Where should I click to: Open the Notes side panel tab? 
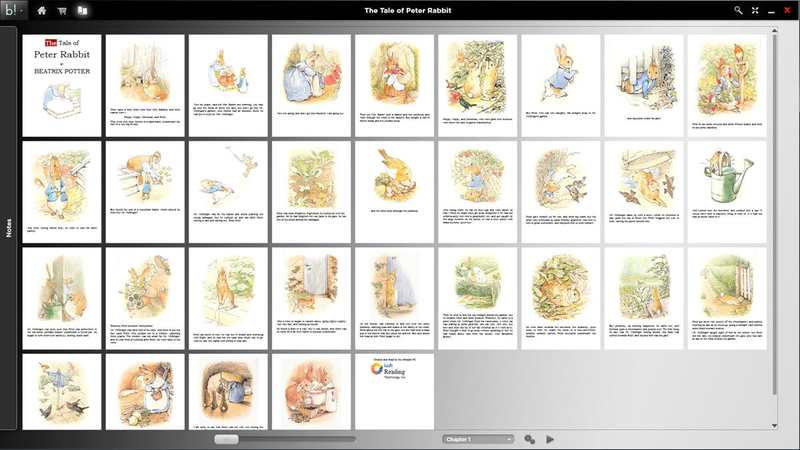[9, 228]
